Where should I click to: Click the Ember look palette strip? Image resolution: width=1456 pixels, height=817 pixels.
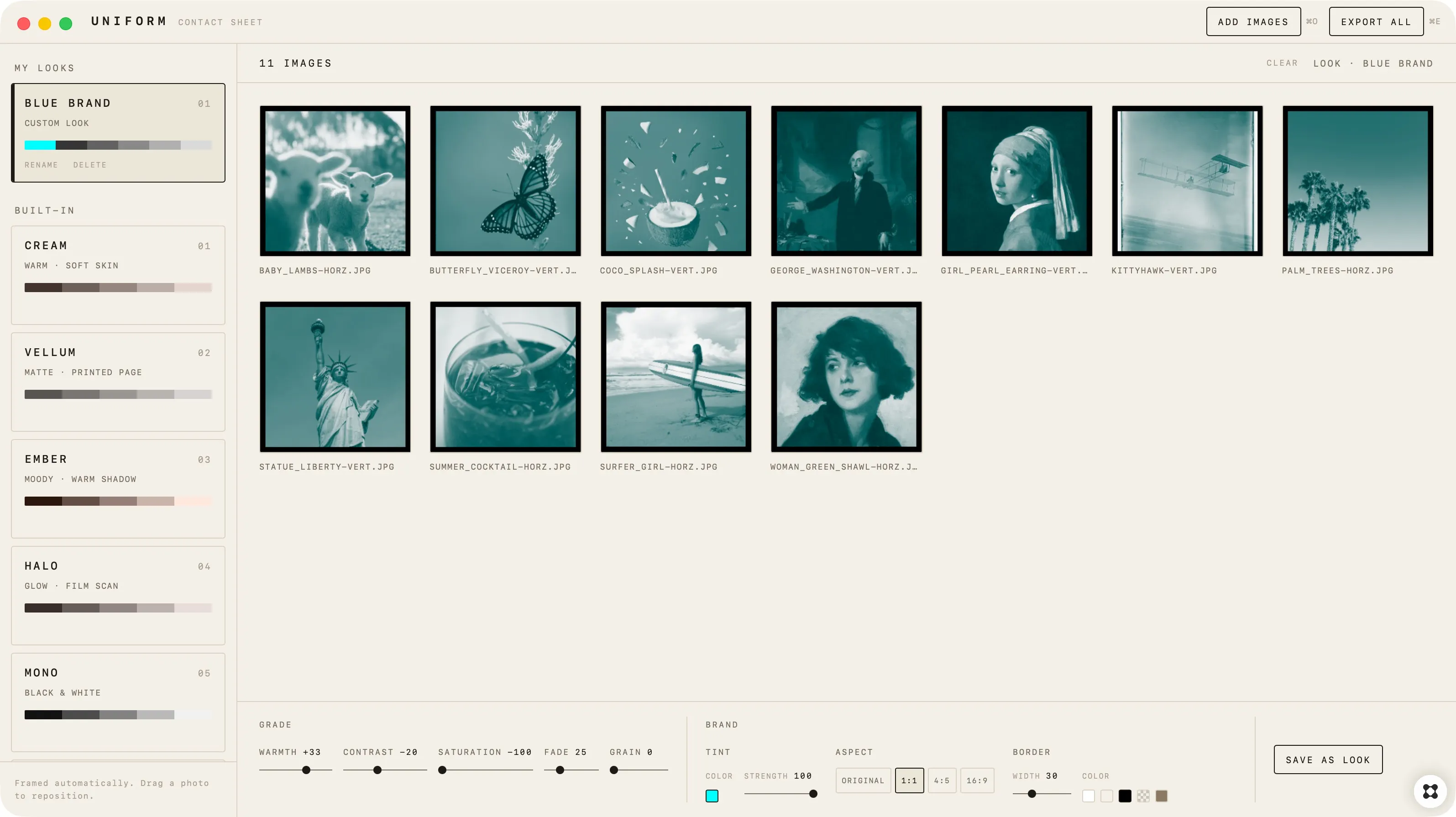(x=118, y=501)
